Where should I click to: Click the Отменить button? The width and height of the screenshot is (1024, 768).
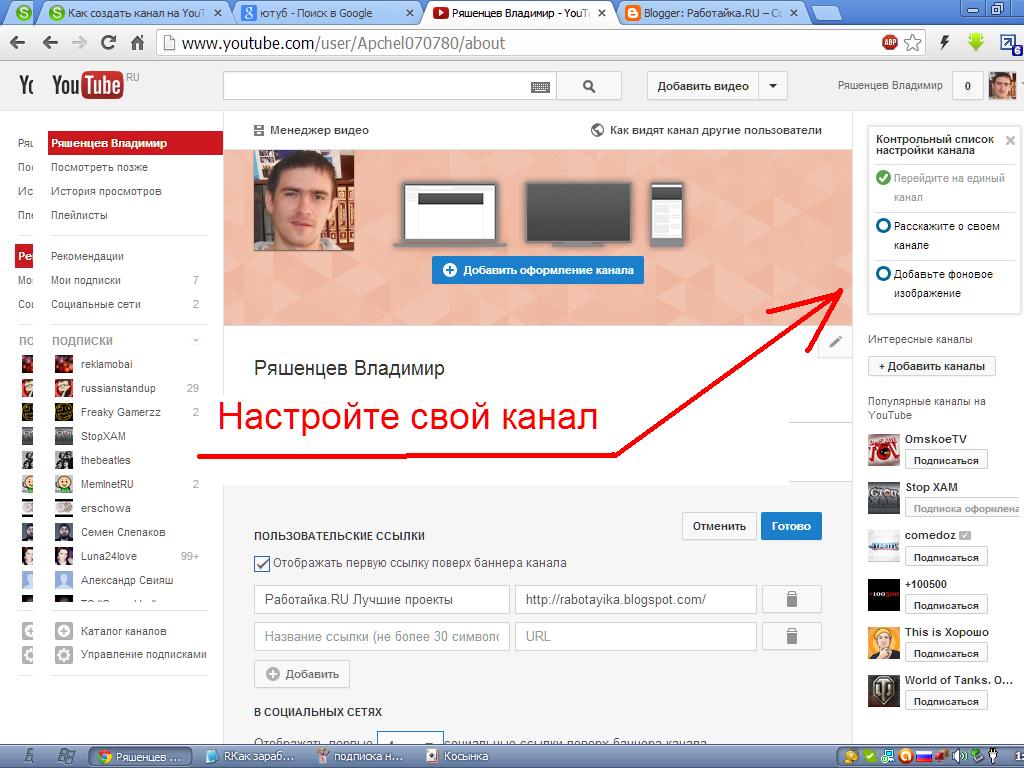(719, 526)
